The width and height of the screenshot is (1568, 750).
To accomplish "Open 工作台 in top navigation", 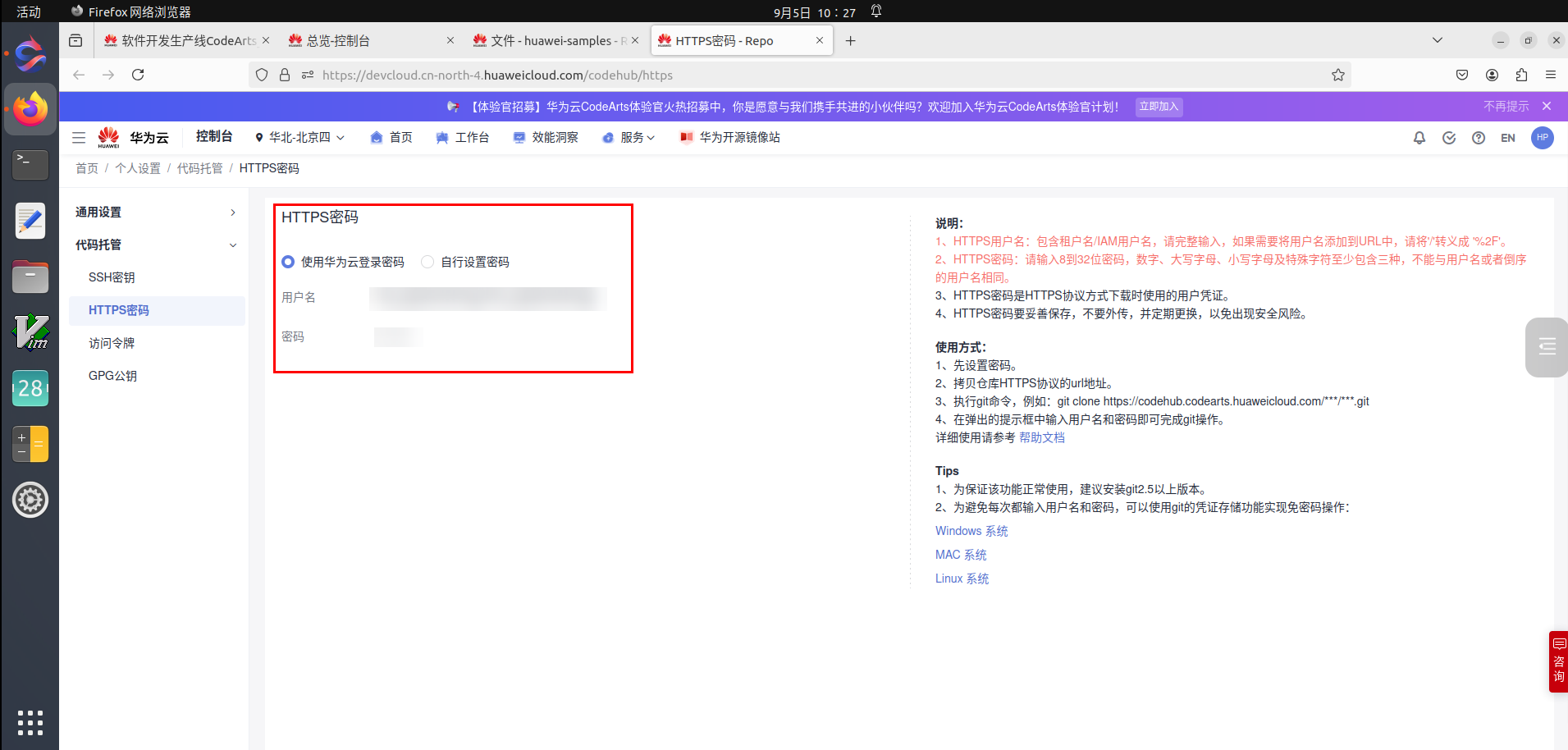I will [x=463, y=138].
